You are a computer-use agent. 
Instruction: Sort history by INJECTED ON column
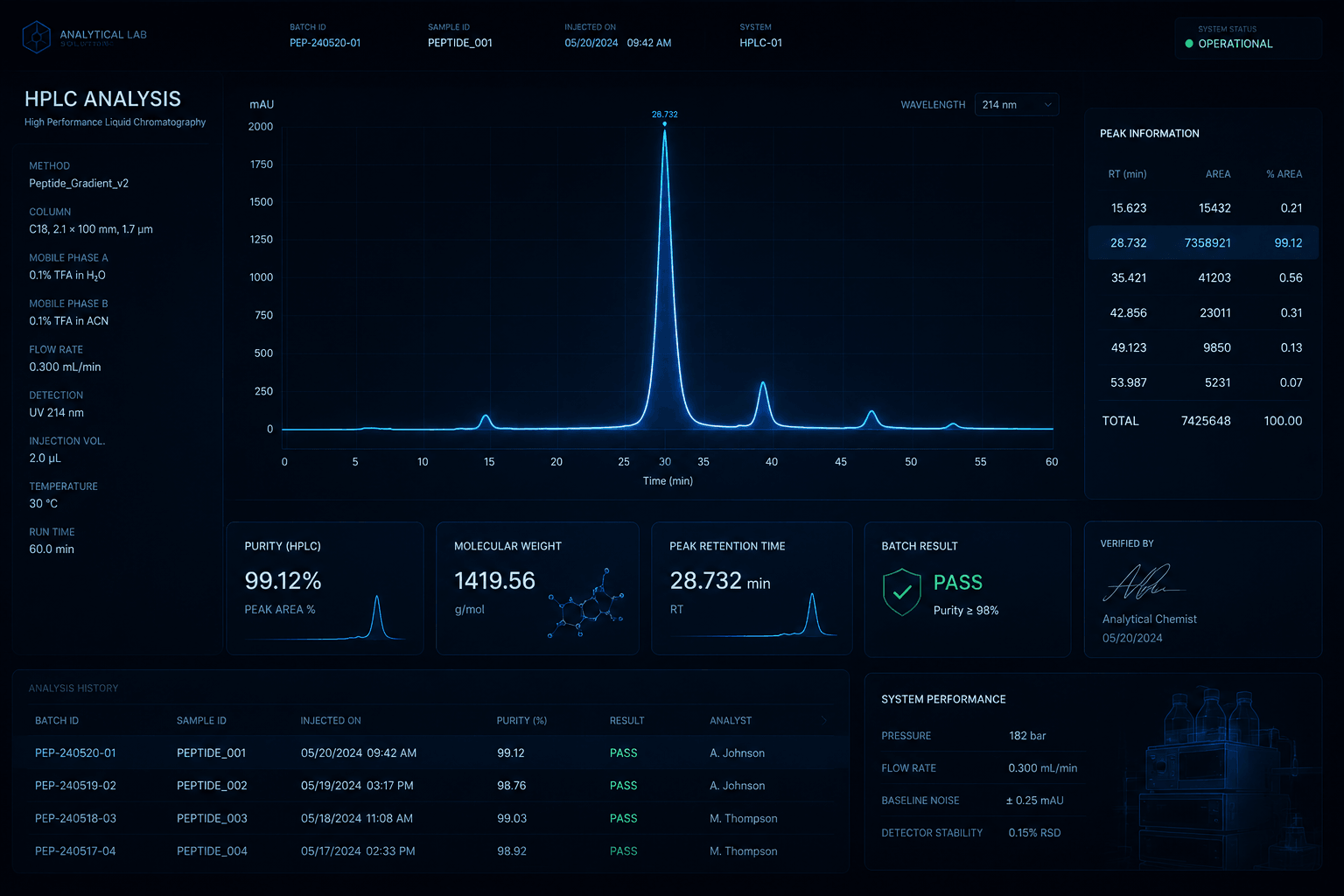click(x=331, y=721)
